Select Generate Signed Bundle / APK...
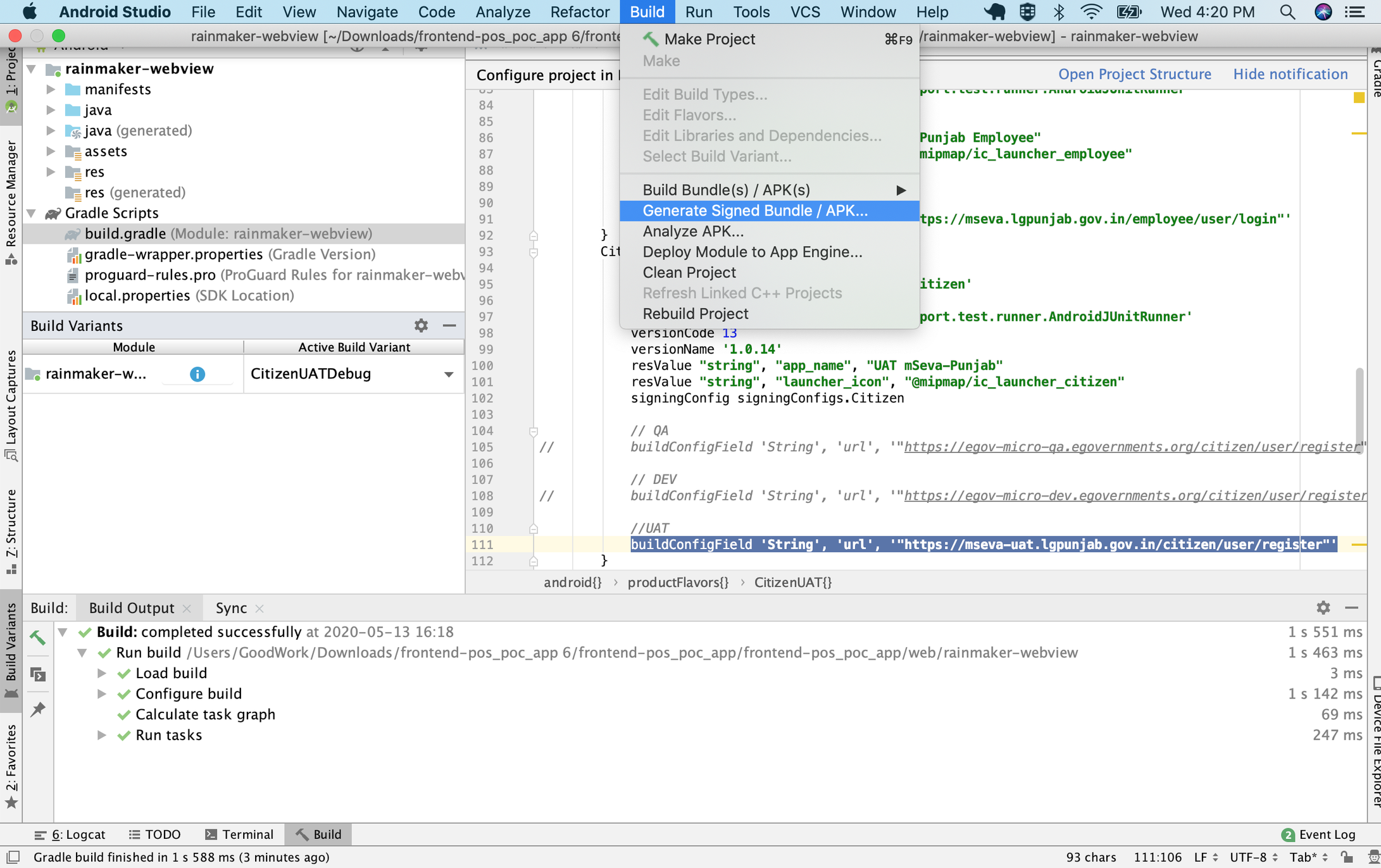 point(770,211)
